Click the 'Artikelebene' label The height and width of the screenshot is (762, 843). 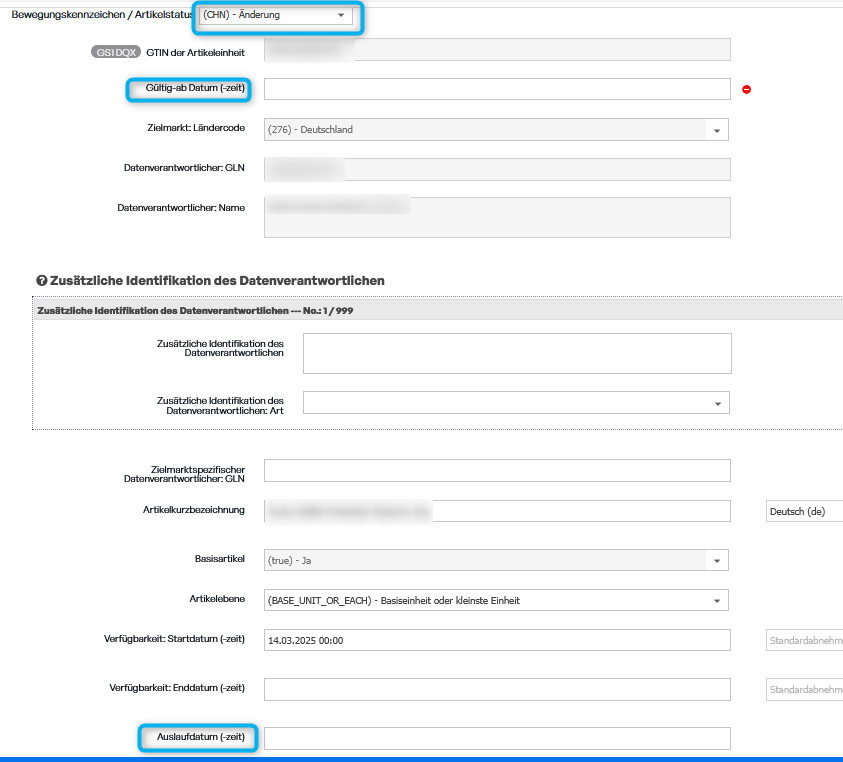click(217, 599)
